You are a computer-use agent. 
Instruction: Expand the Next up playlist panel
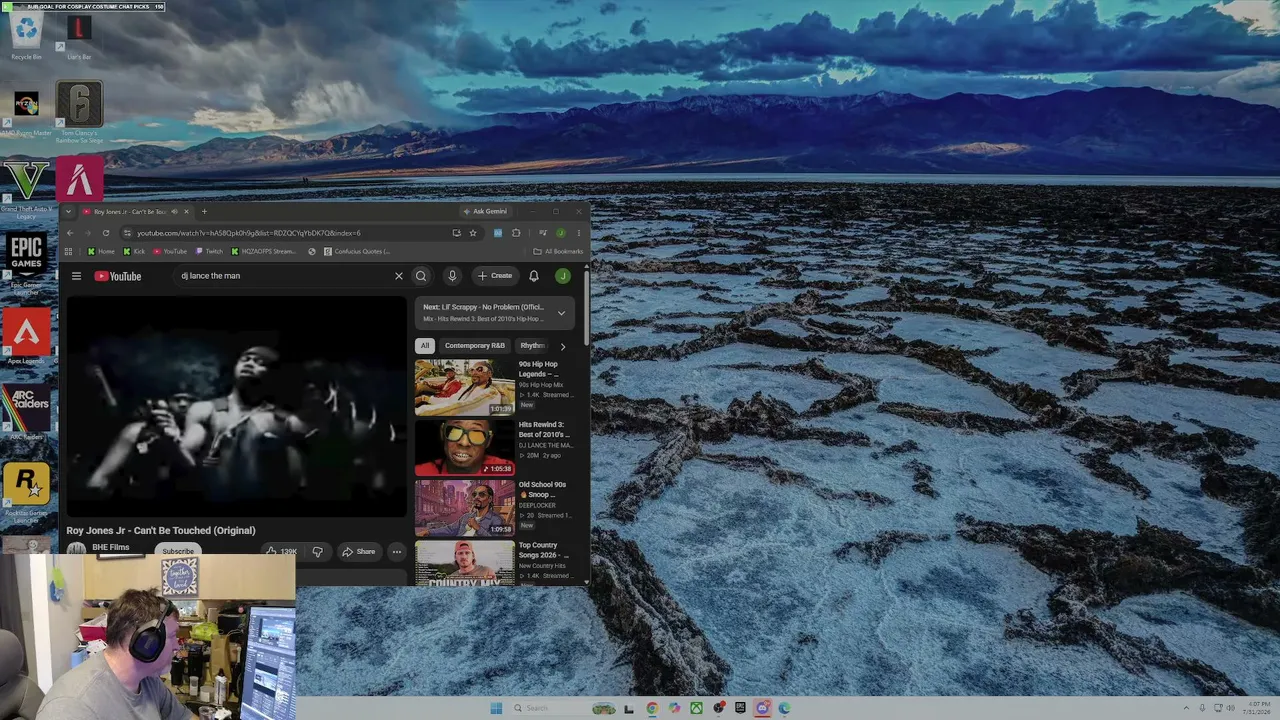pyautogui.click(x=561, y=313)
